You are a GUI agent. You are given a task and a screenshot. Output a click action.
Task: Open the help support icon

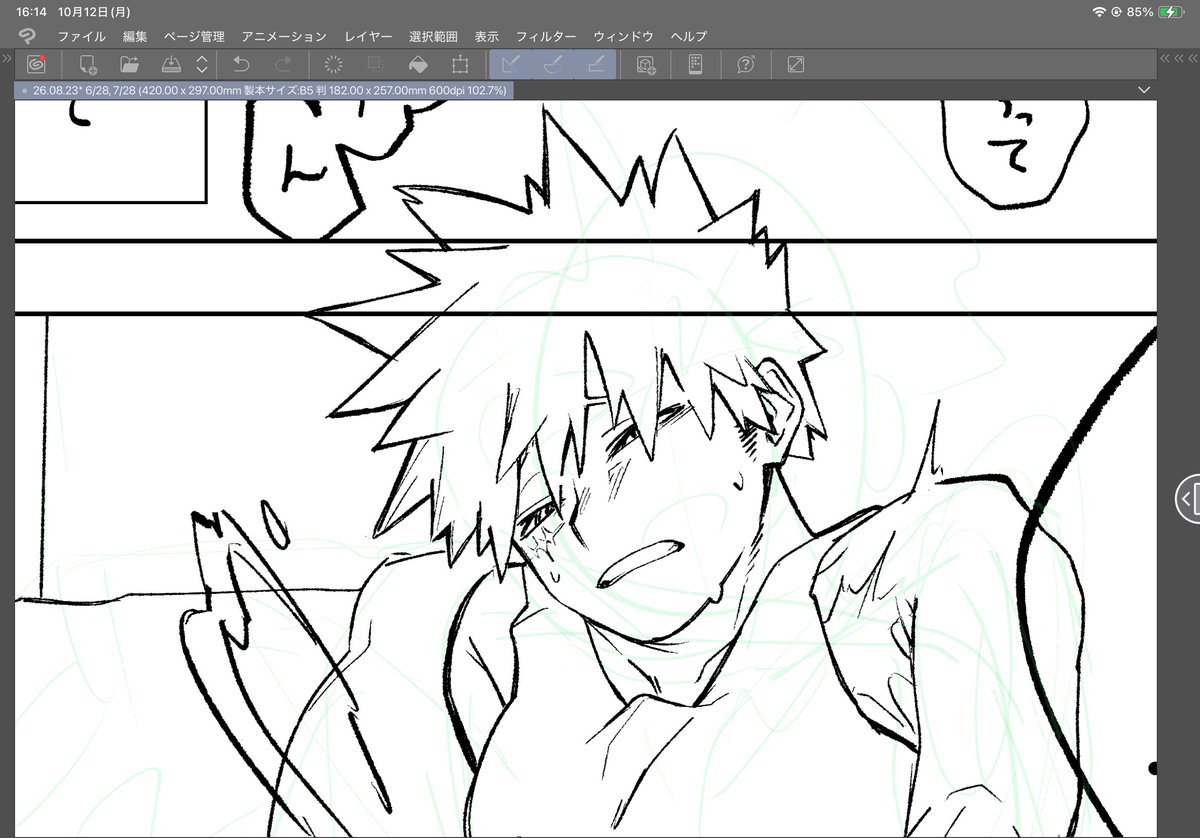click(x=746, y=65)
